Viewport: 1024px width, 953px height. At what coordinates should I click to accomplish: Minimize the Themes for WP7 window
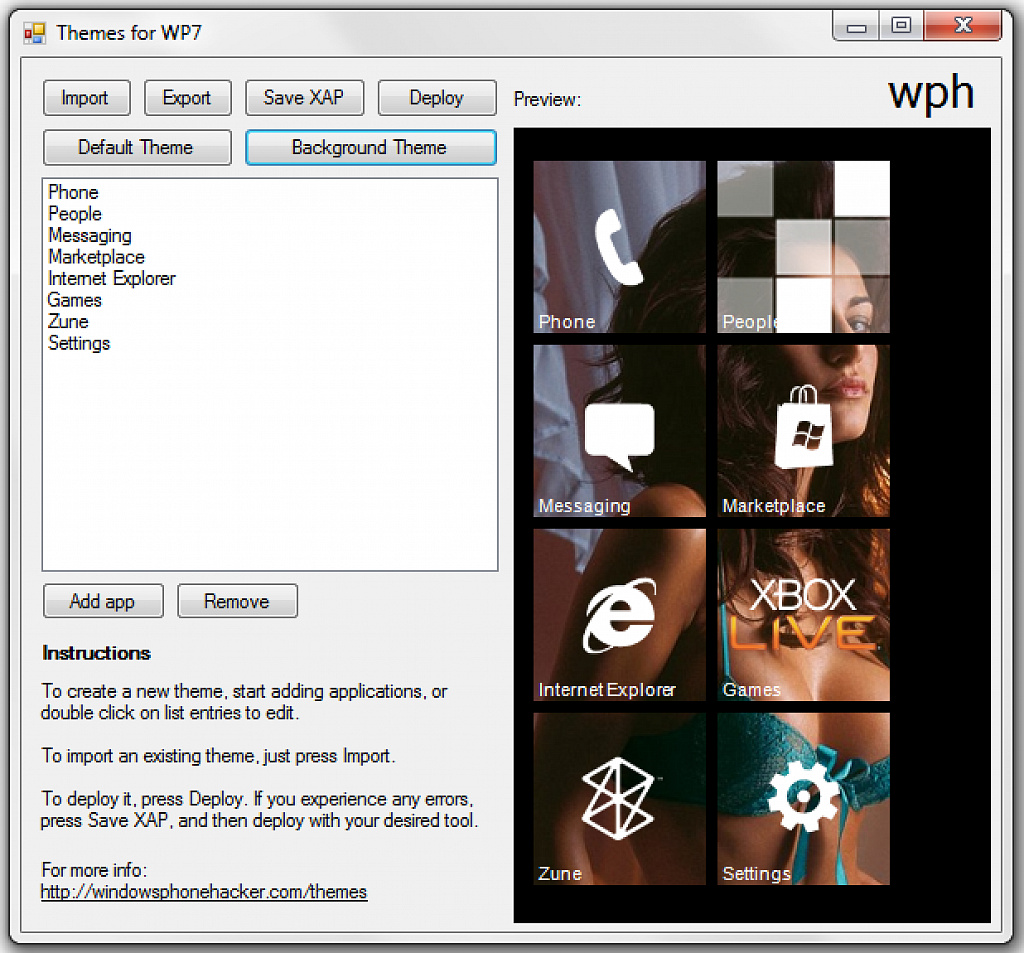tap(856, 27)
